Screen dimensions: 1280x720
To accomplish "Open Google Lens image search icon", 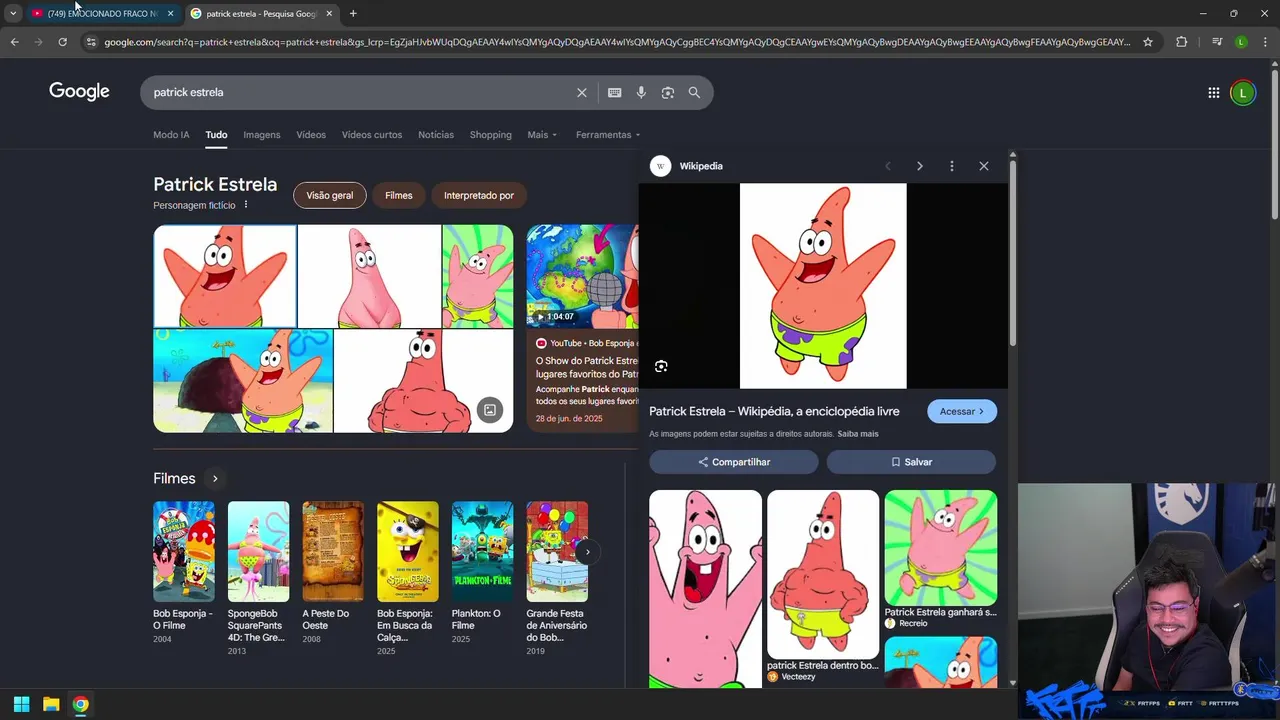I will (667, 92).
